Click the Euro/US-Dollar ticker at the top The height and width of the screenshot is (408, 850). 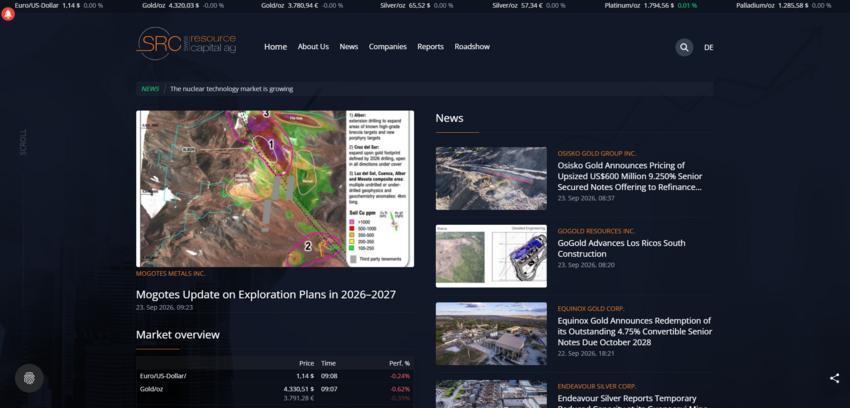[59, 5]
